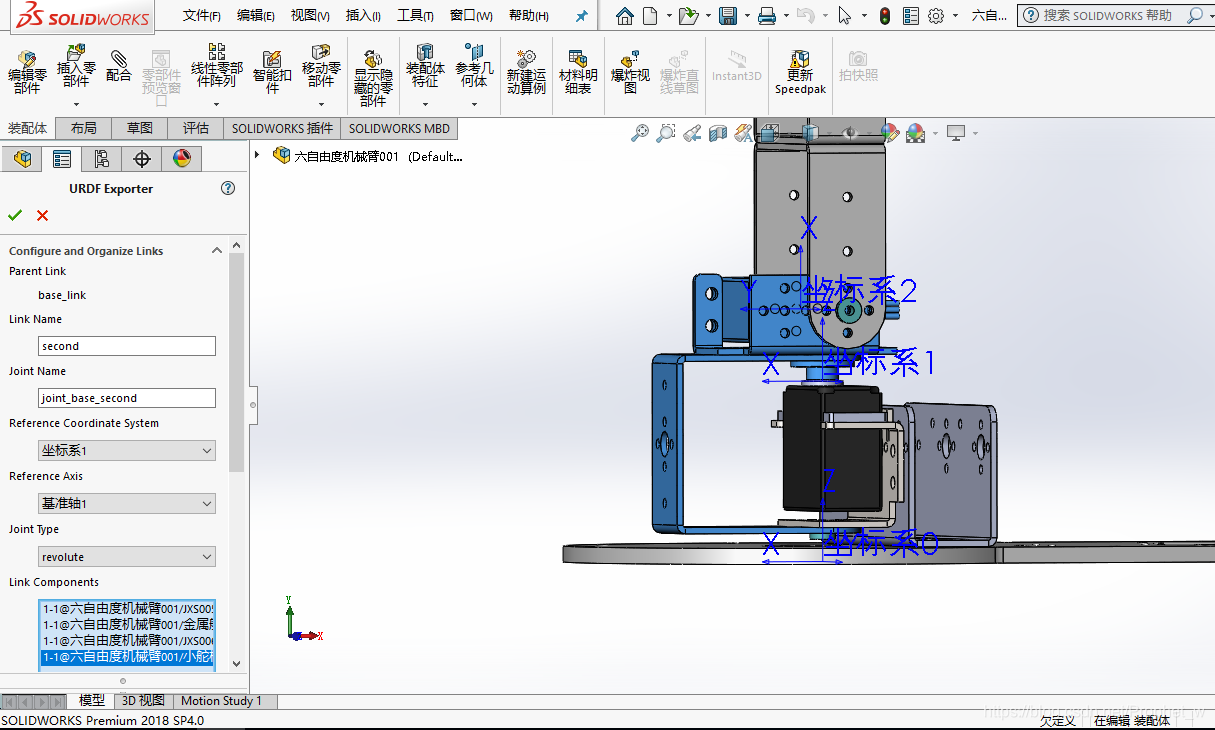
Task: Open Joint Type revolute dropdown
Action: click(127, 556)
